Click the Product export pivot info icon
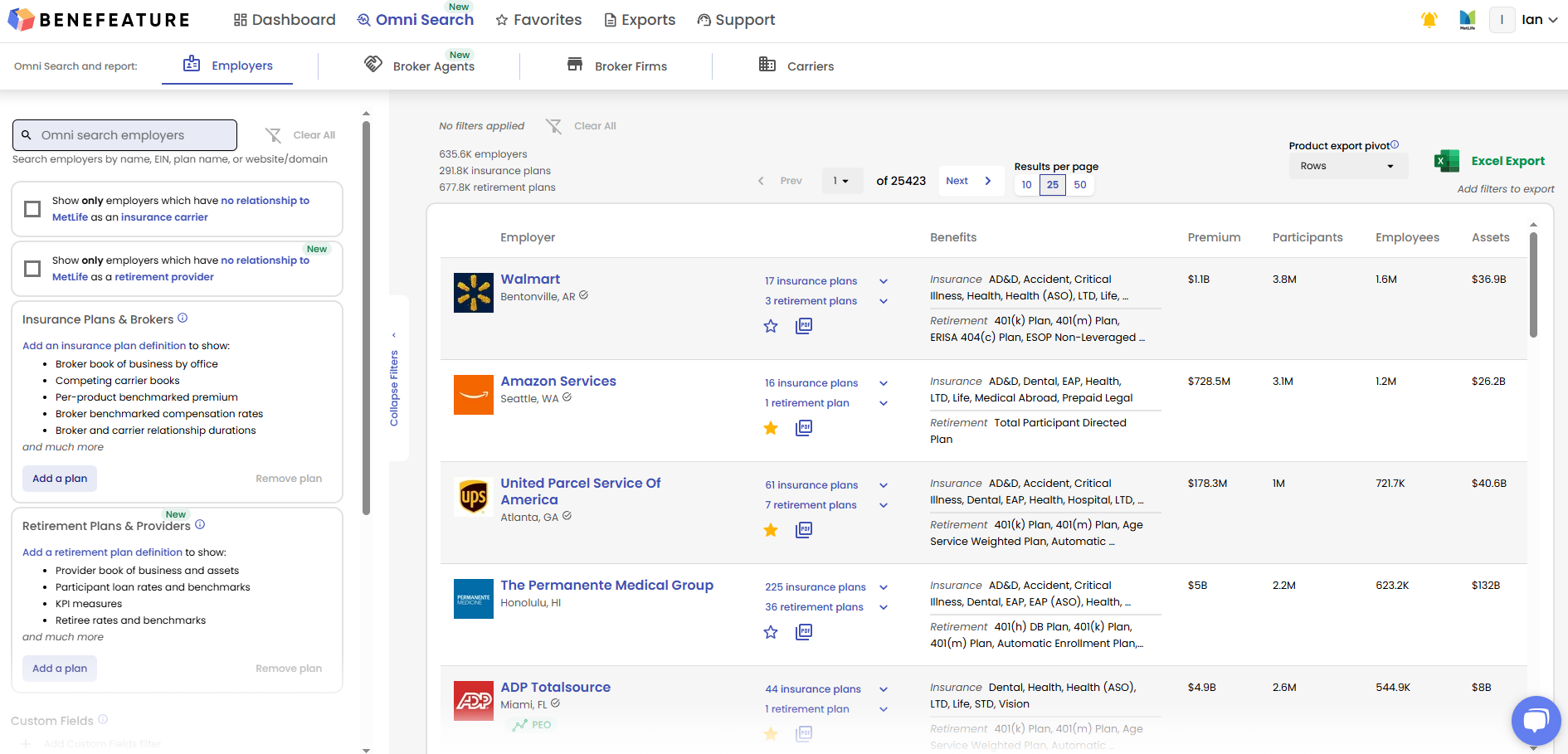Viewport: 1568px width, 754px height. click(1395, 144)
